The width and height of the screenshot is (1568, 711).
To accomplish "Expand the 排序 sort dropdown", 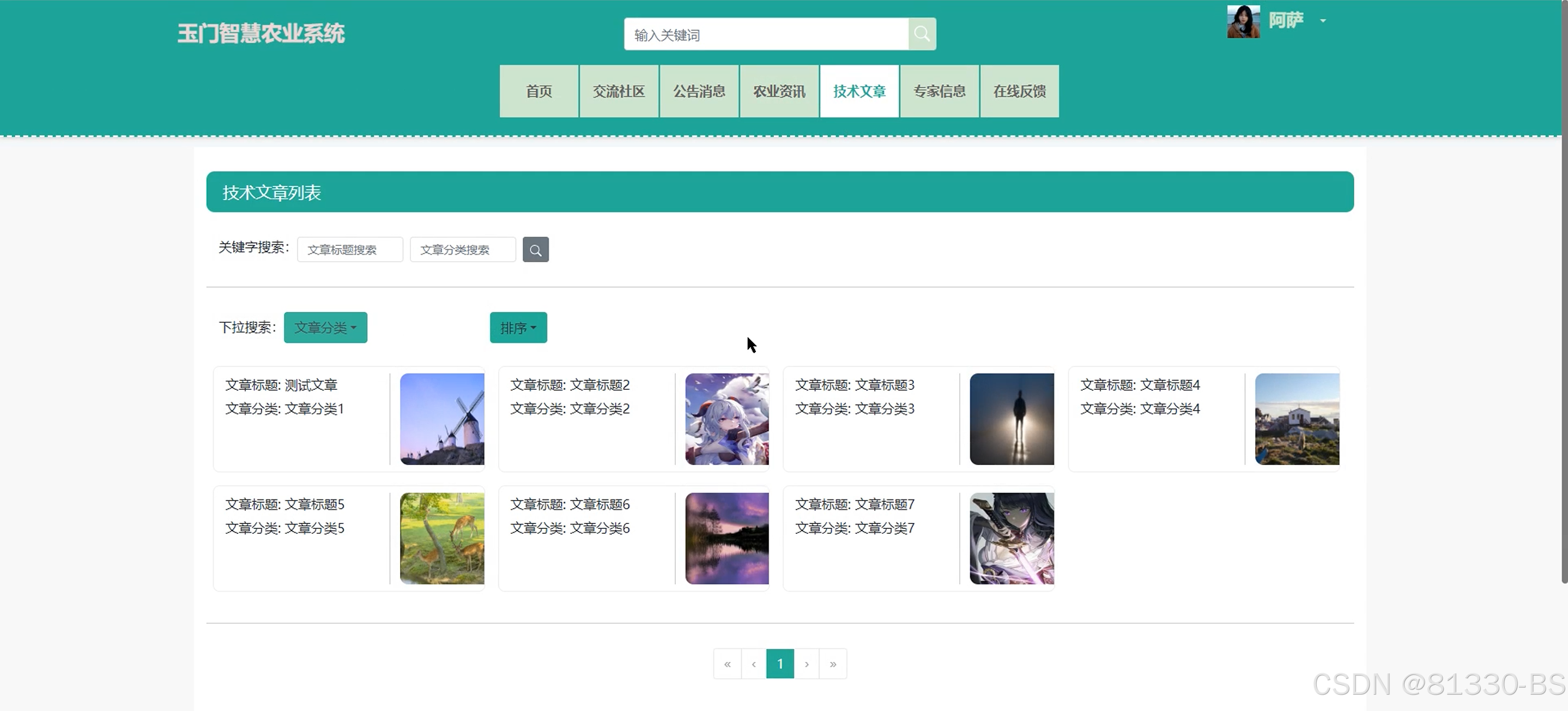I will (518, 328).
